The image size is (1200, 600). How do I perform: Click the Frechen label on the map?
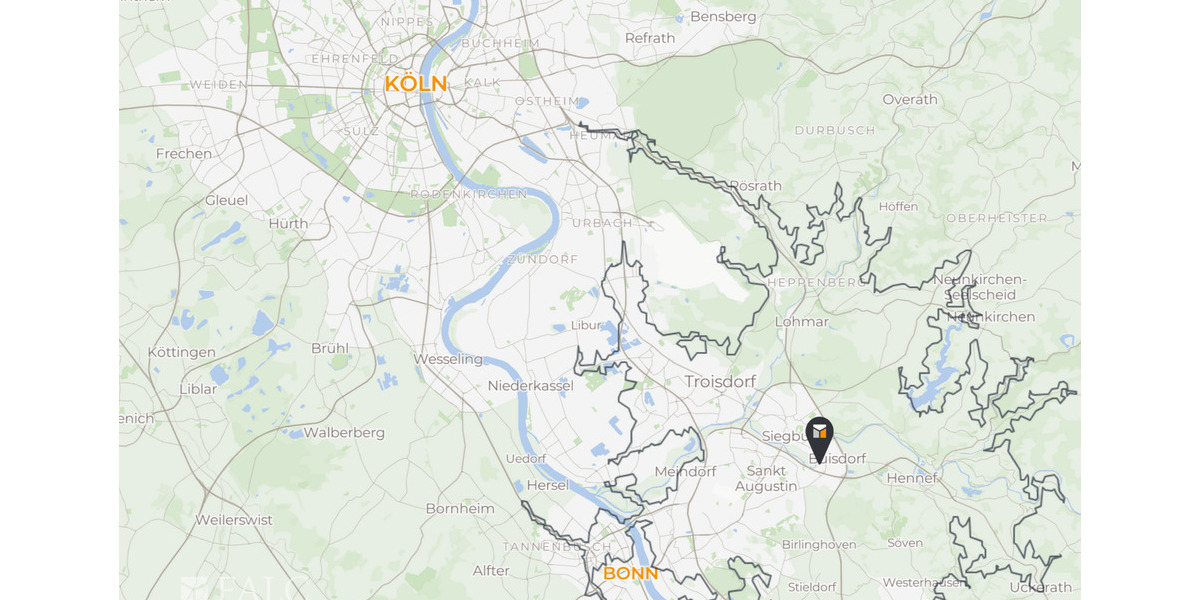coord(184,154)
